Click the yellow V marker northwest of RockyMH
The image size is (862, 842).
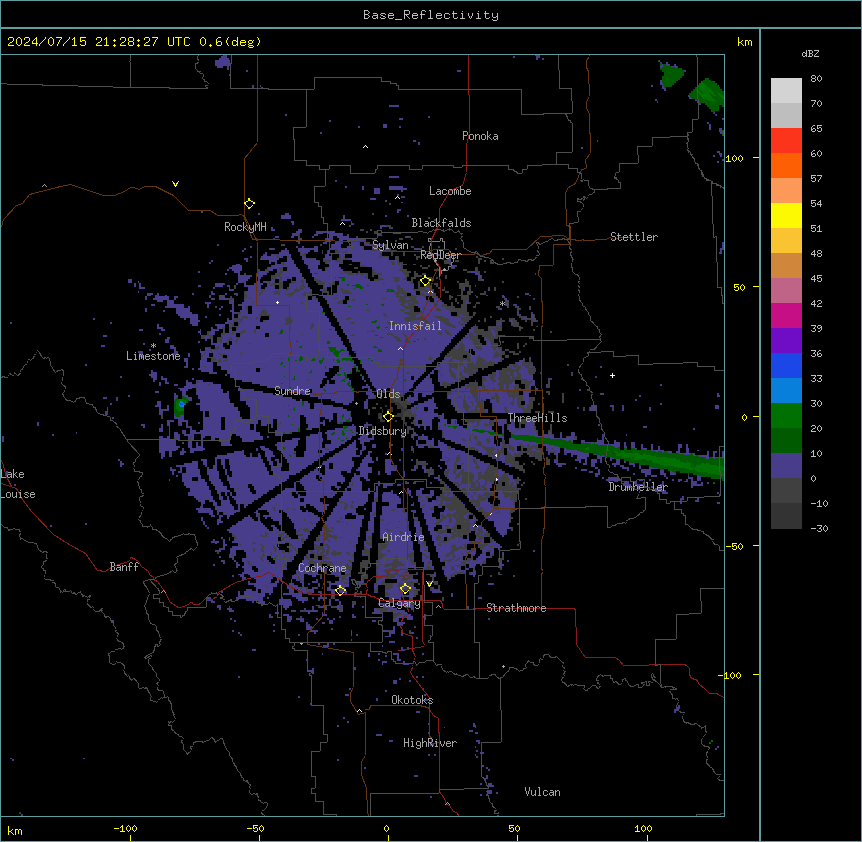point(175,184)
